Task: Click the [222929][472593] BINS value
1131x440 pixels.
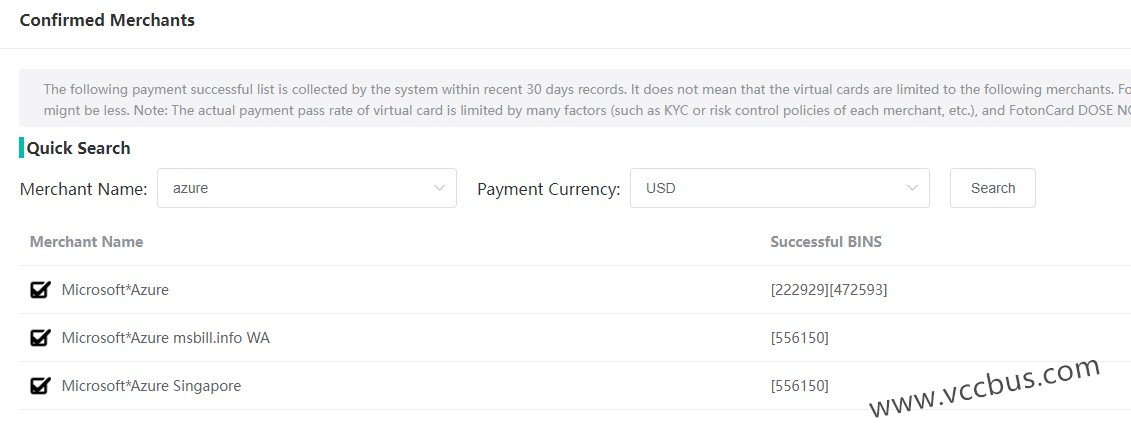Action: click(829, 290)
